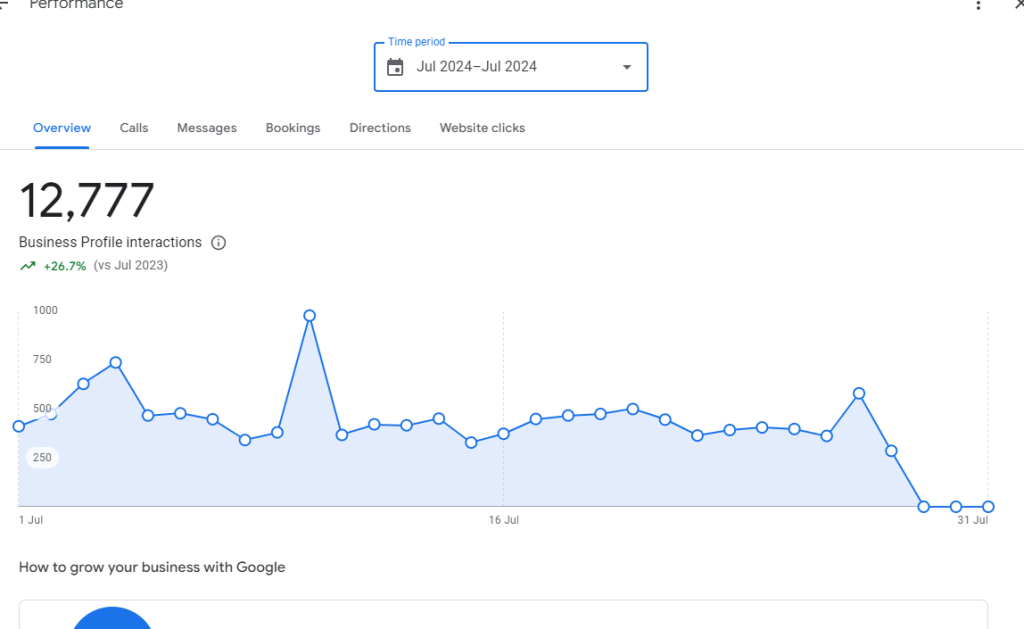Click the 16 Jul x-axis label
1024x629 pixels.
[x=504, y=520]
